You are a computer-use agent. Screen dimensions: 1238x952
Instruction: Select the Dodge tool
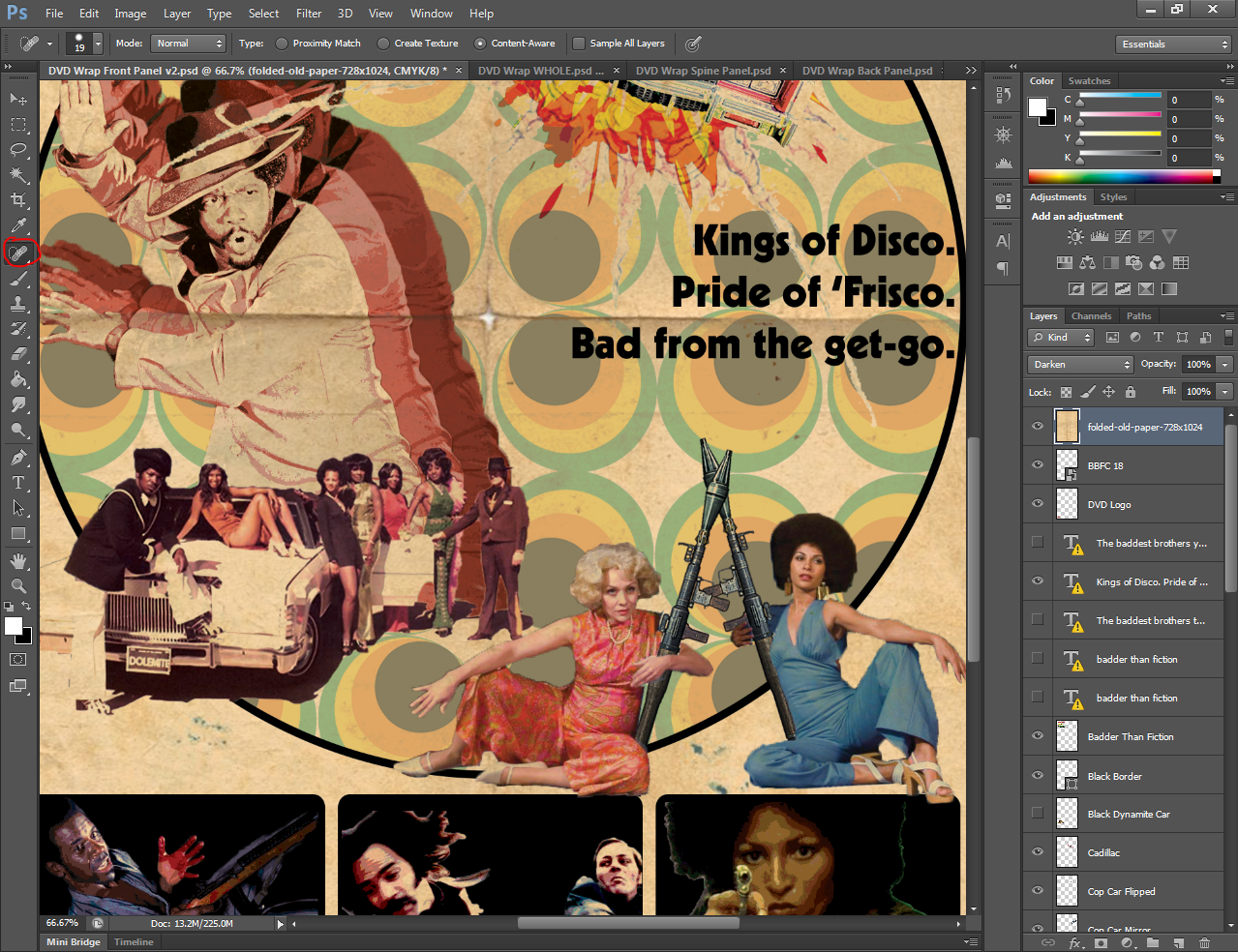point(18,431)
